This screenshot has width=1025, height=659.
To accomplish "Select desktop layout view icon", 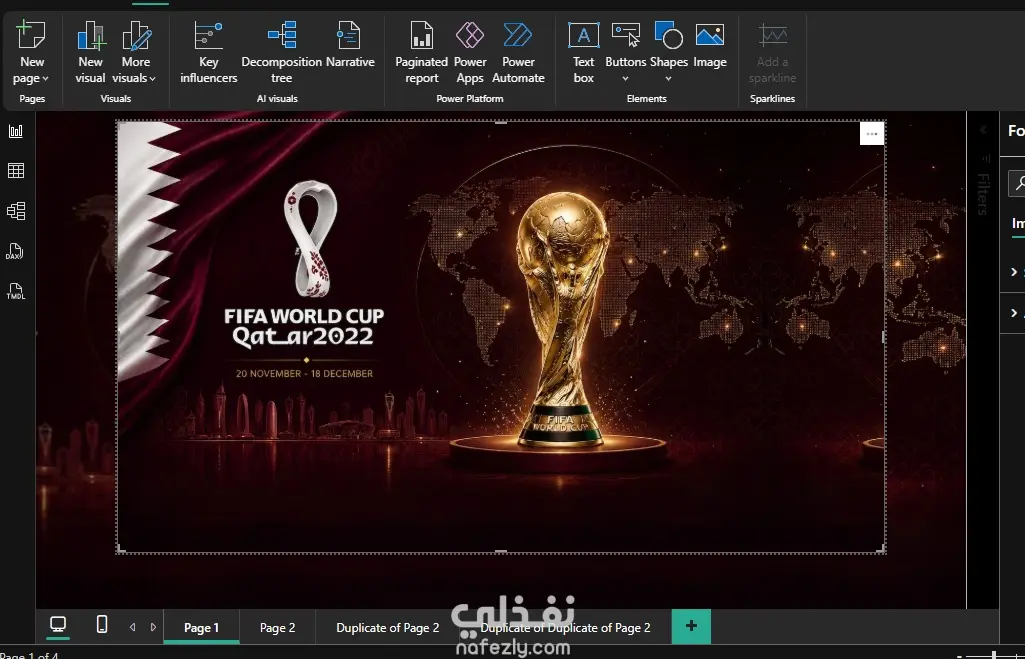I will pyautogui.click(x=58, y=625).
